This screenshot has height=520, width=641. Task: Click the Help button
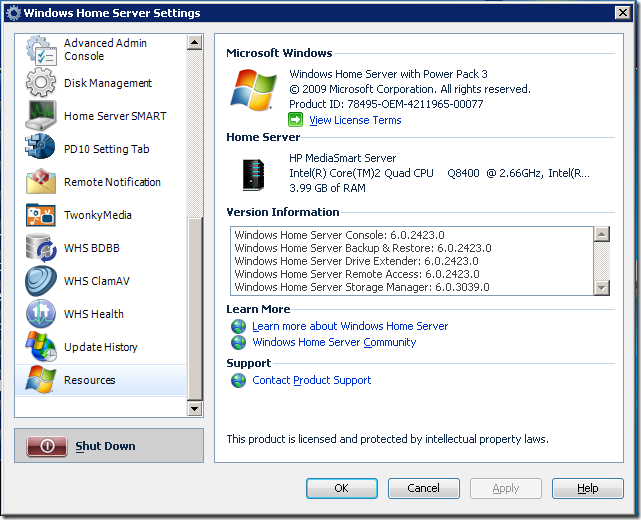587,488
